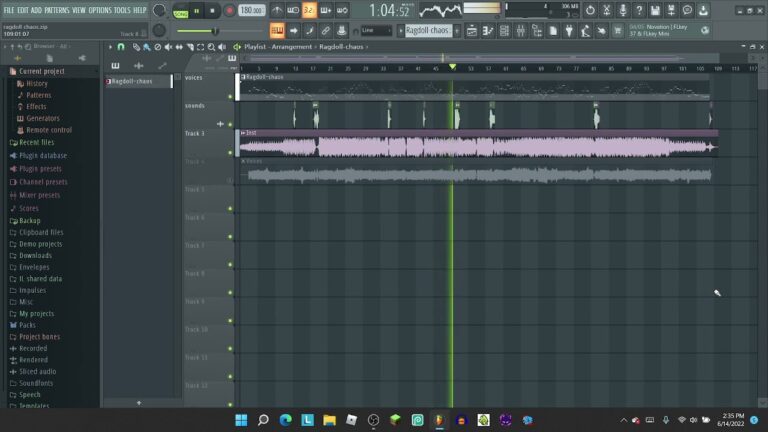Open the Line snap dropdown
Screen dimensions: 768x432
point(376,30)
